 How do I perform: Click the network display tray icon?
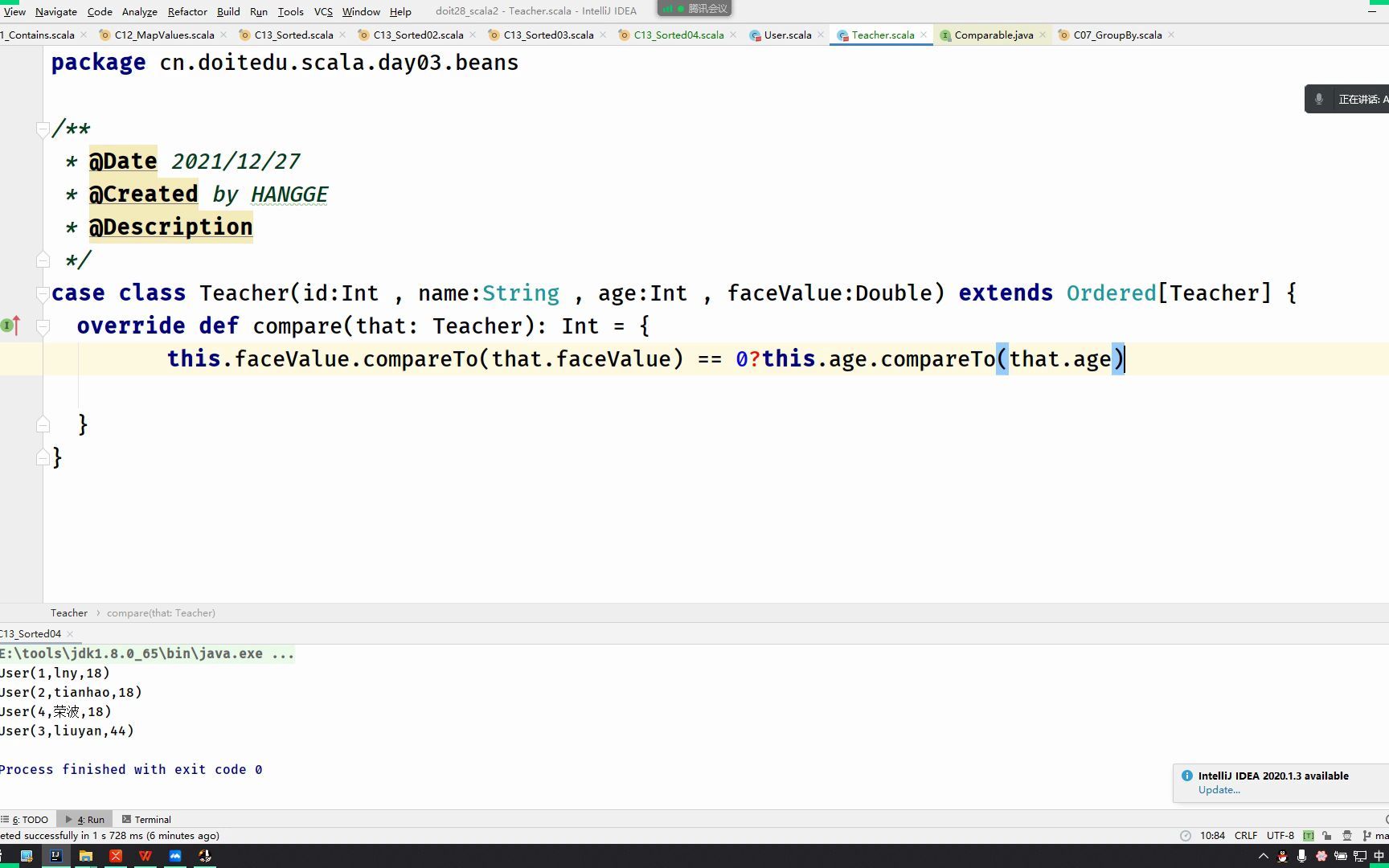(1360, 857)
